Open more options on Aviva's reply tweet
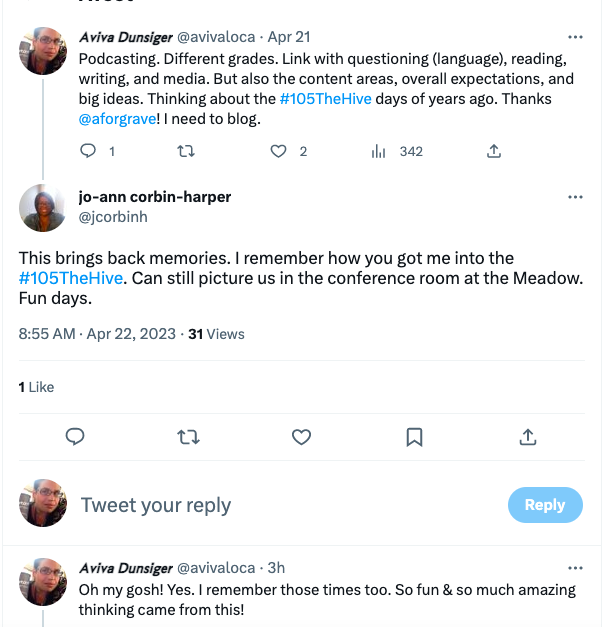Image resolution: width=602 pixels, height=627 pixels. pos(575,568)
